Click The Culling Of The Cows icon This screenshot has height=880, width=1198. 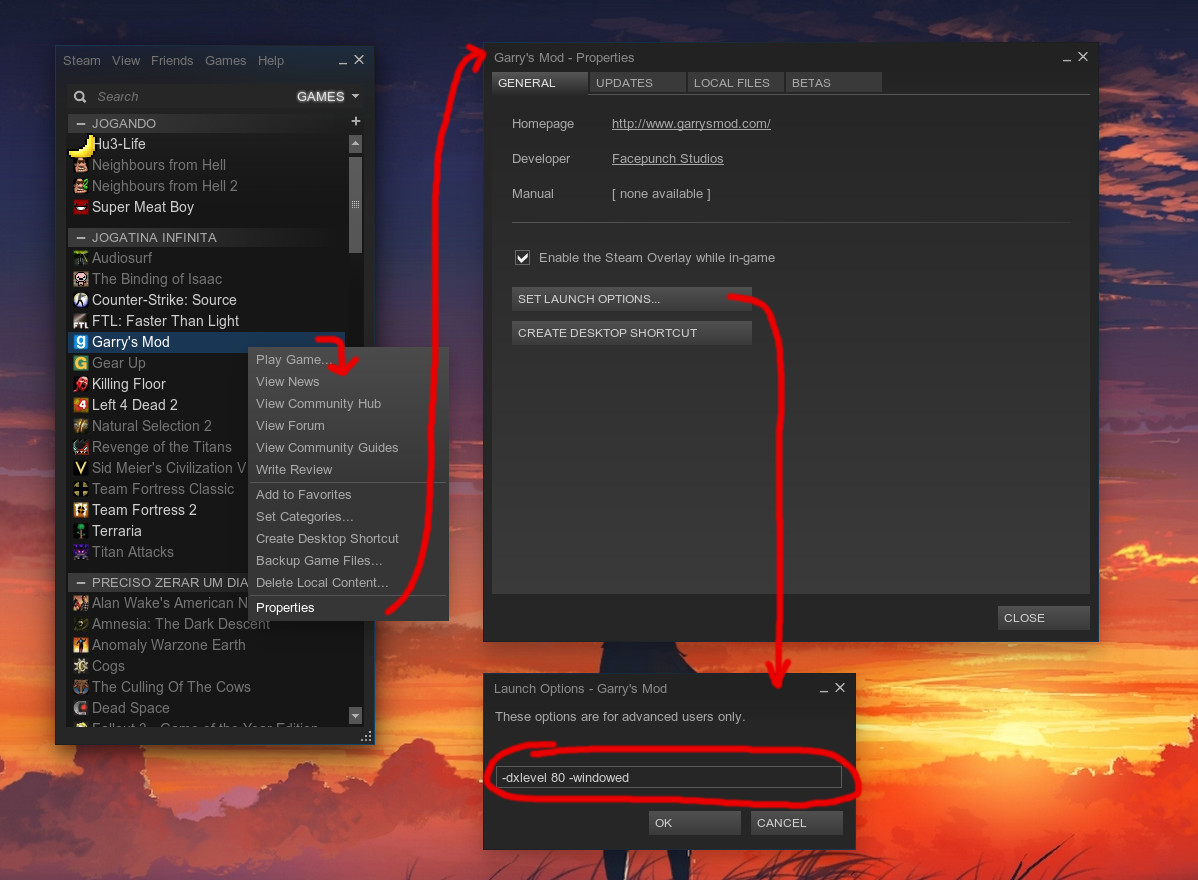click(x=81, y=688)
